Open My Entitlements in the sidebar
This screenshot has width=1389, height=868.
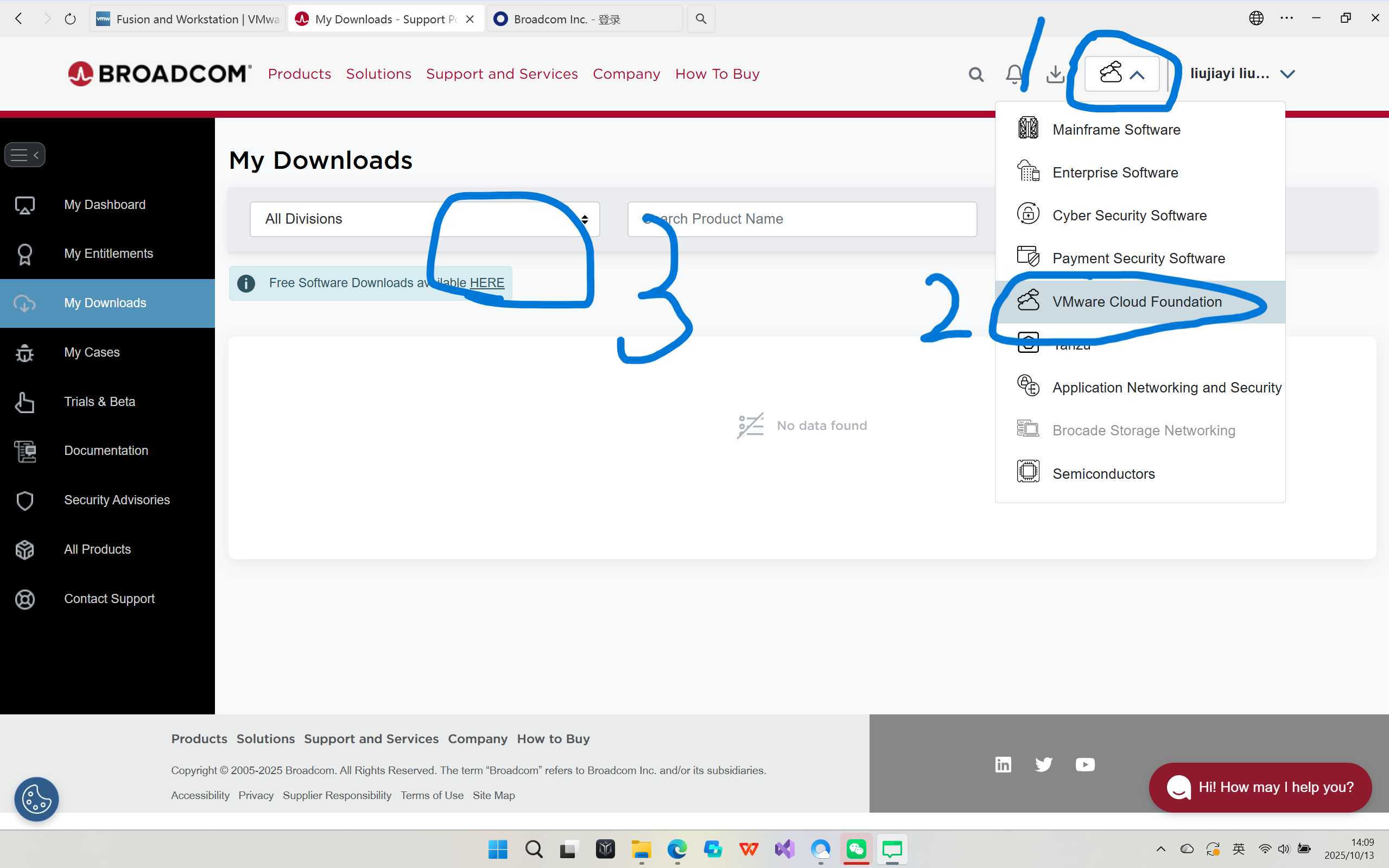[109, 254]
